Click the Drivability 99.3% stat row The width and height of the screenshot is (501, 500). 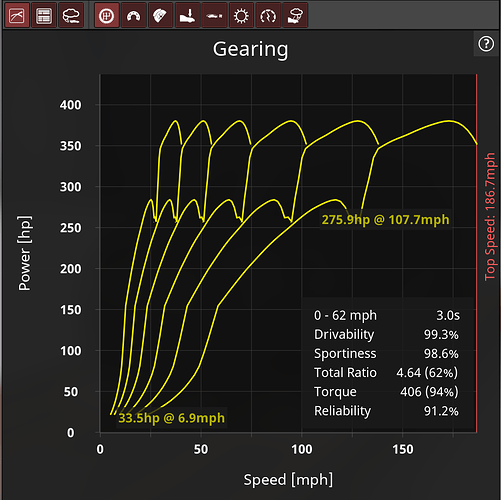[x=386, y=334]
